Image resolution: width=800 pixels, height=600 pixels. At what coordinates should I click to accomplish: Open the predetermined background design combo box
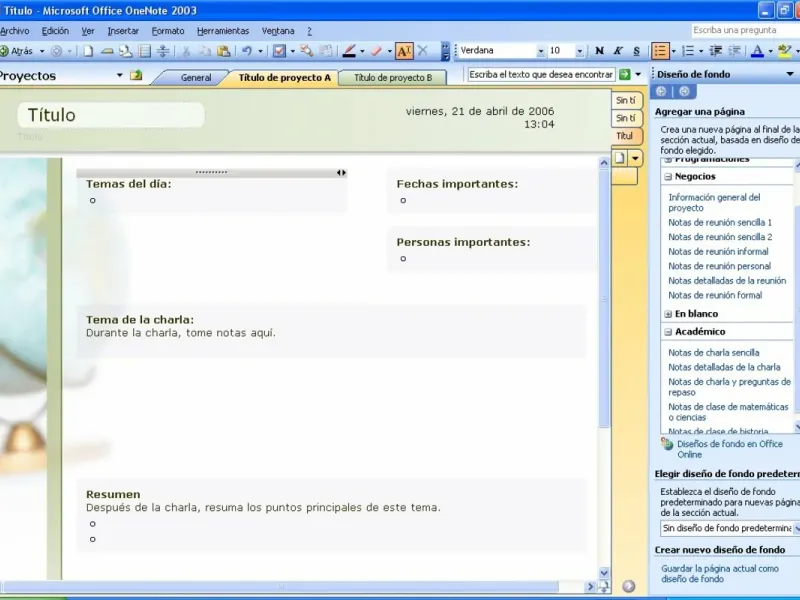(x=730, y=529)
